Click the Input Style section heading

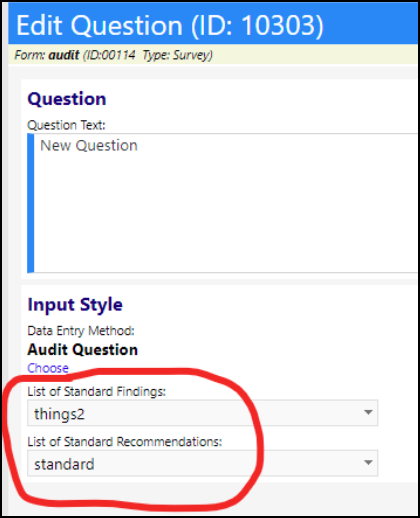75,305
